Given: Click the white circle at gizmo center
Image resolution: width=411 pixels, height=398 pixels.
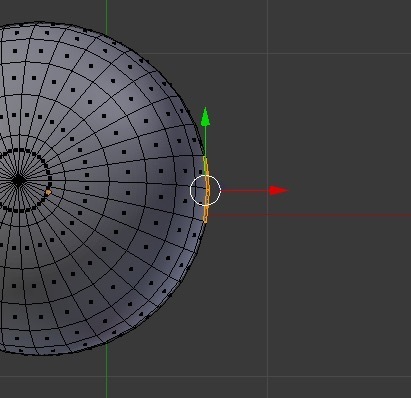Looking at the screenshot, I should [205, 190].
